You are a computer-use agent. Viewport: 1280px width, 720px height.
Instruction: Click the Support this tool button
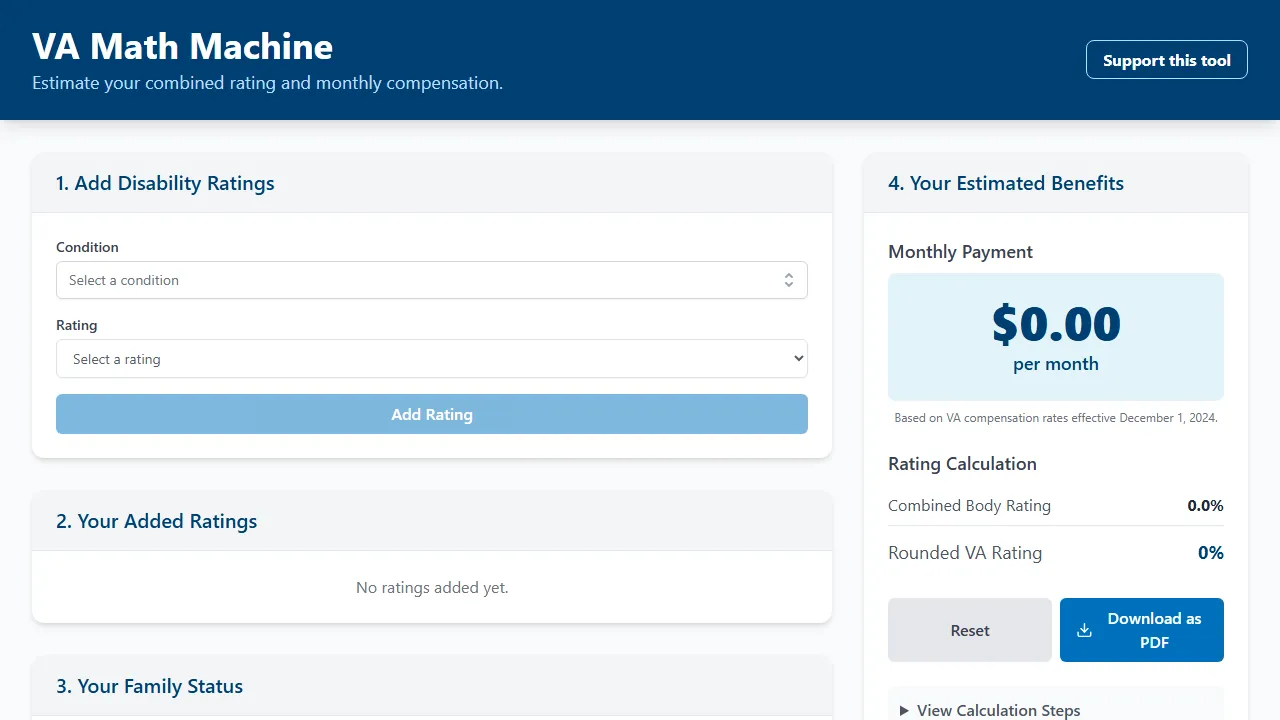(x=1166, y=60)
